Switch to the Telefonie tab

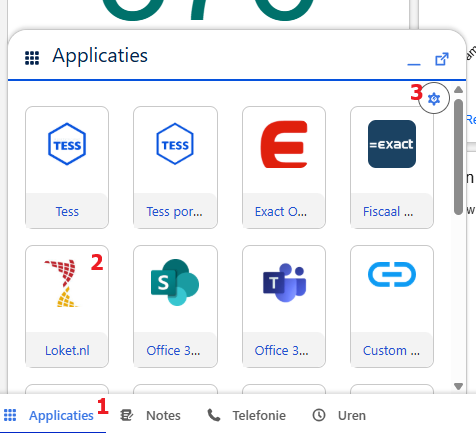pyautogui.click(x=246, y=415)
